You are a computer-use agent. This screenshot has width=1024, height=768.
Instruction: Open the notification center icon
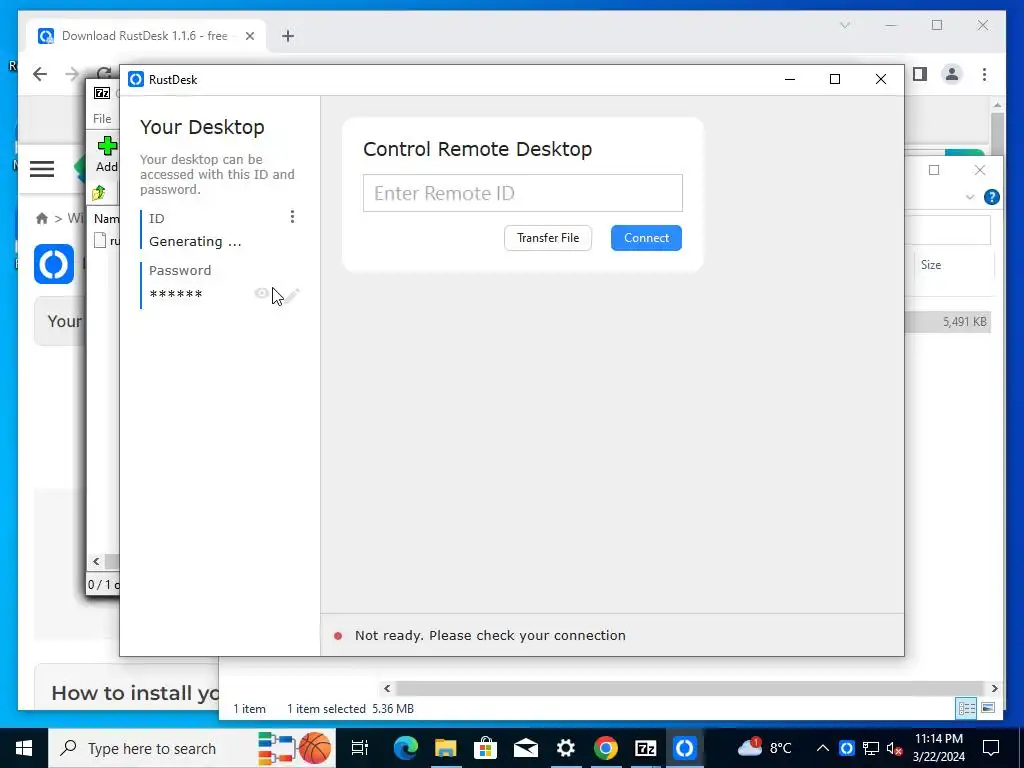click(x=991, y=748)
